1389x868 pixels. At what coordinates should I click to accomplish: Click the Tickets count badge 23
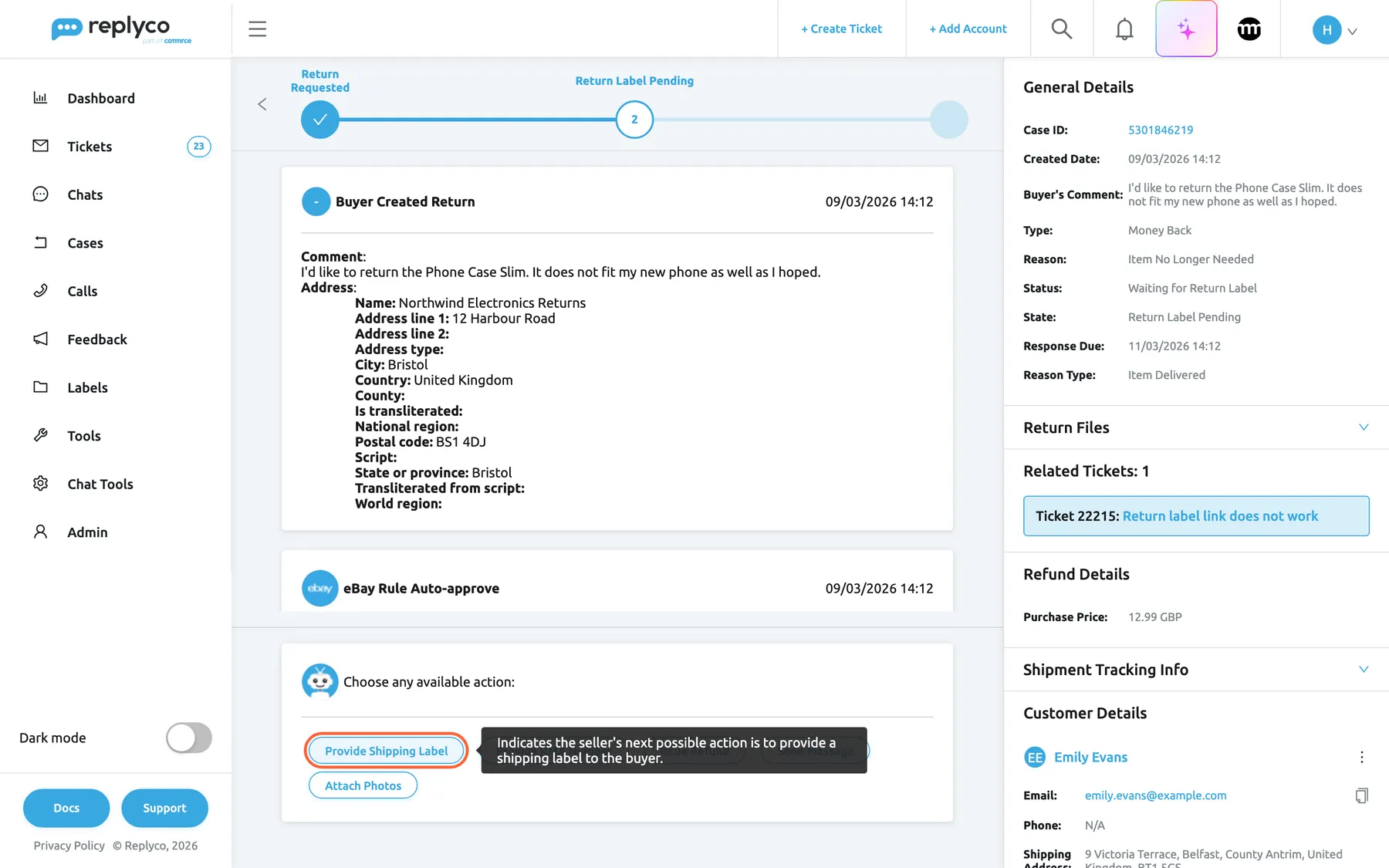click(x=199, y=146)
